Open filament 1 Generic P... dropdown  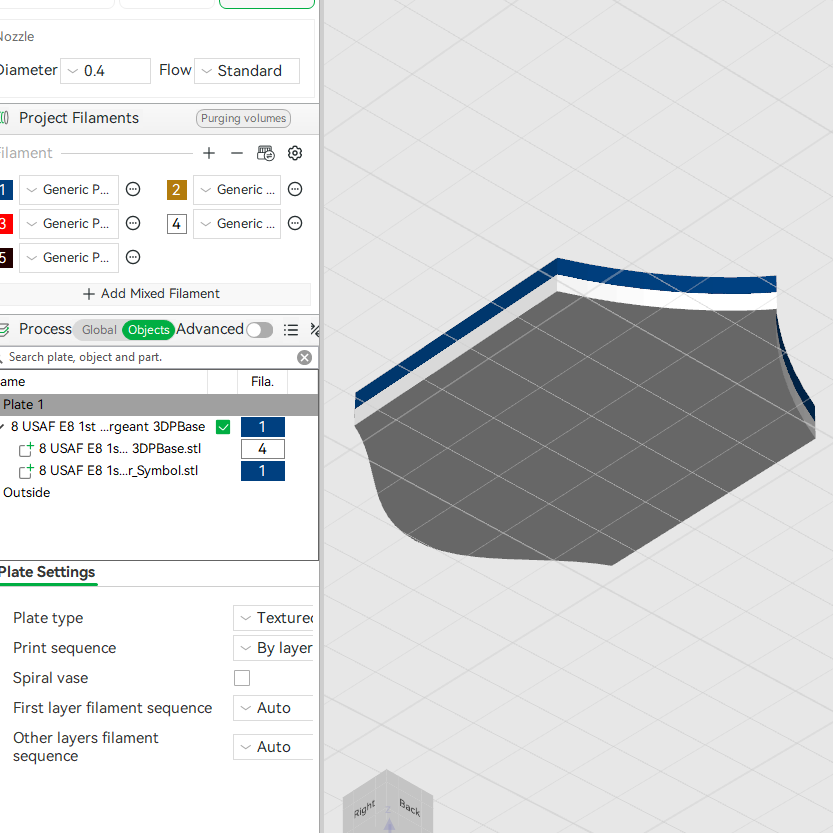tap(69, 190)
